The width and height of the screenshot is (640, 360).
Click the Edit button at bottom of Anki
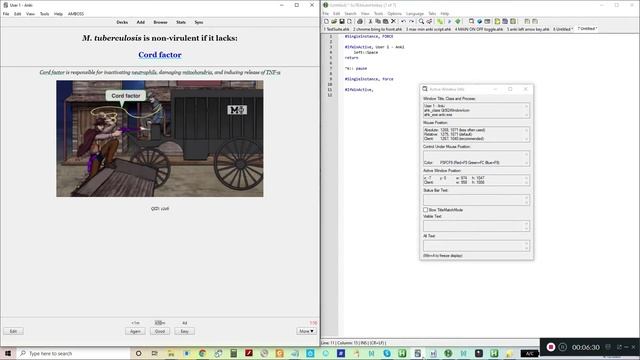pos(13,331)
